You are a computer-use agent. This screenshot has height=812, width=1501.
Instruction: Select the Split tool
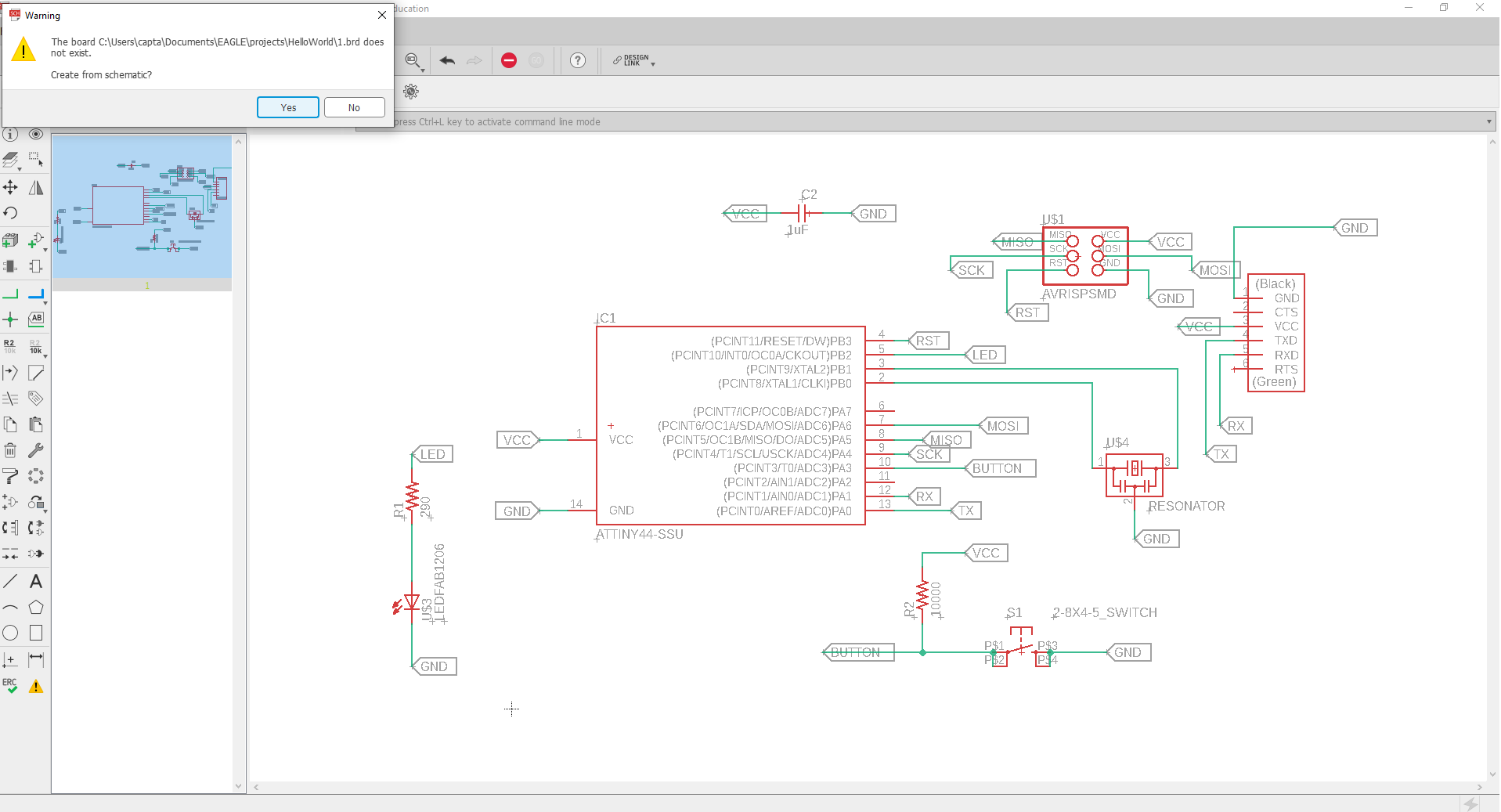(10, 373)
